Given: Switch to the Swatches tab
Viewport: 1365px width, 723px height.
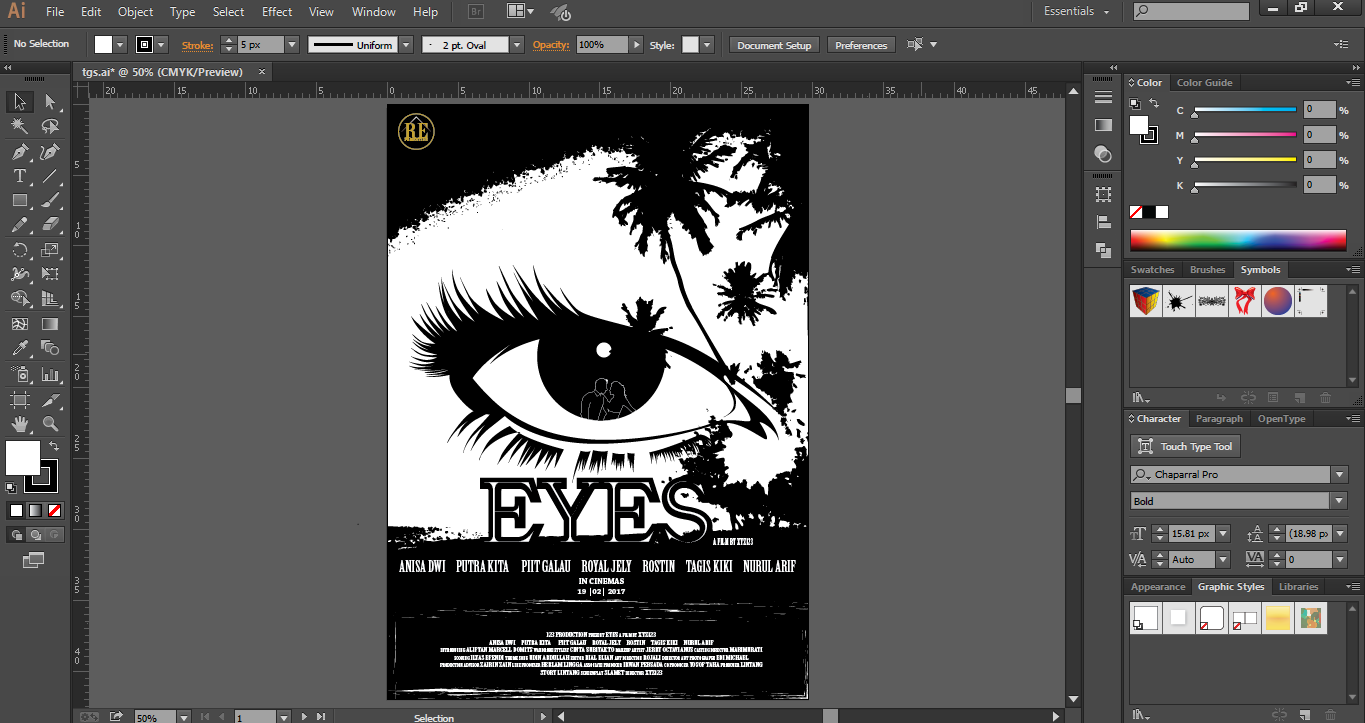Looking at the screenshot, I should click(x=1152, y=270).
